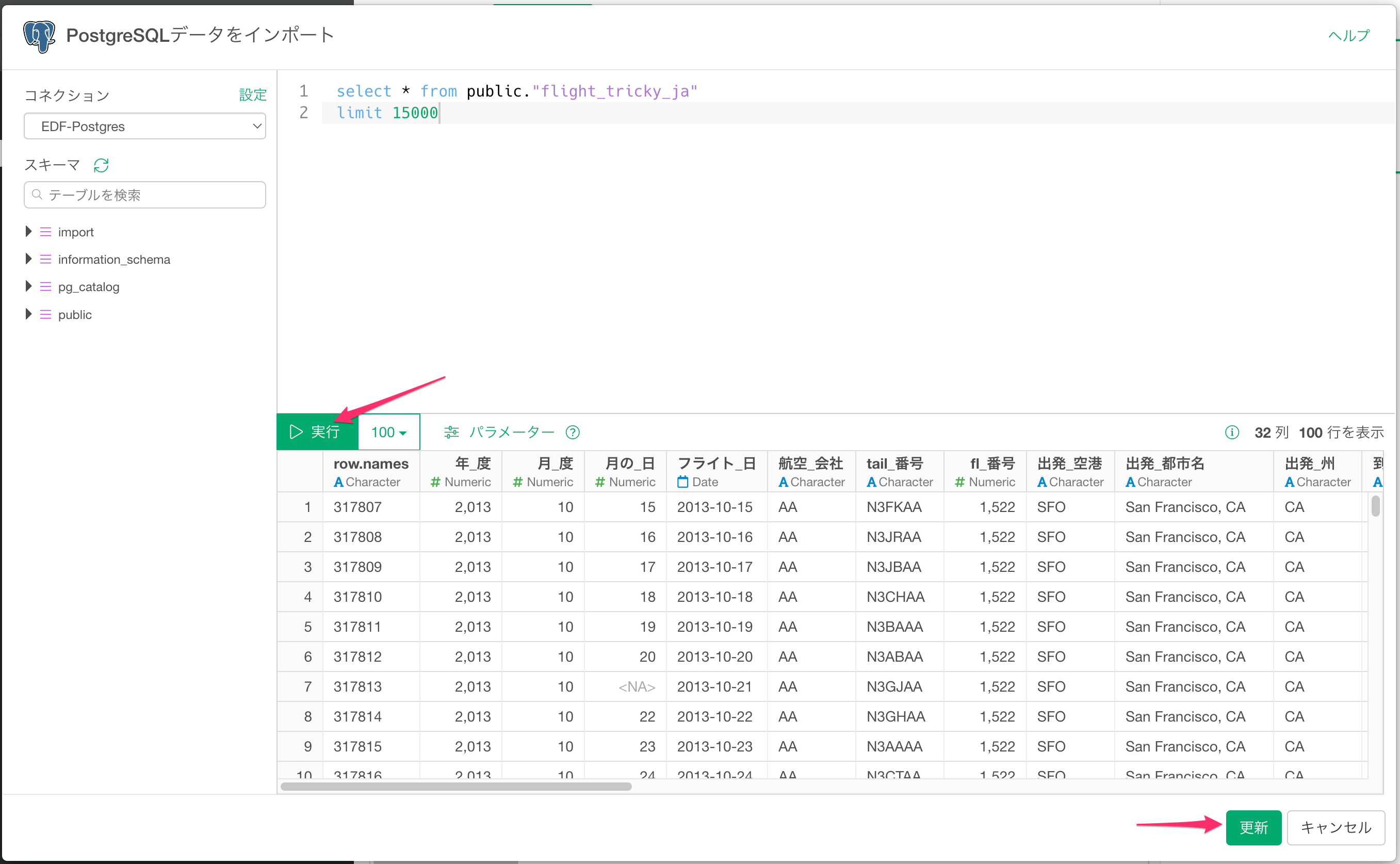Click the Date type icon of フライト_日

coord(683,482)
